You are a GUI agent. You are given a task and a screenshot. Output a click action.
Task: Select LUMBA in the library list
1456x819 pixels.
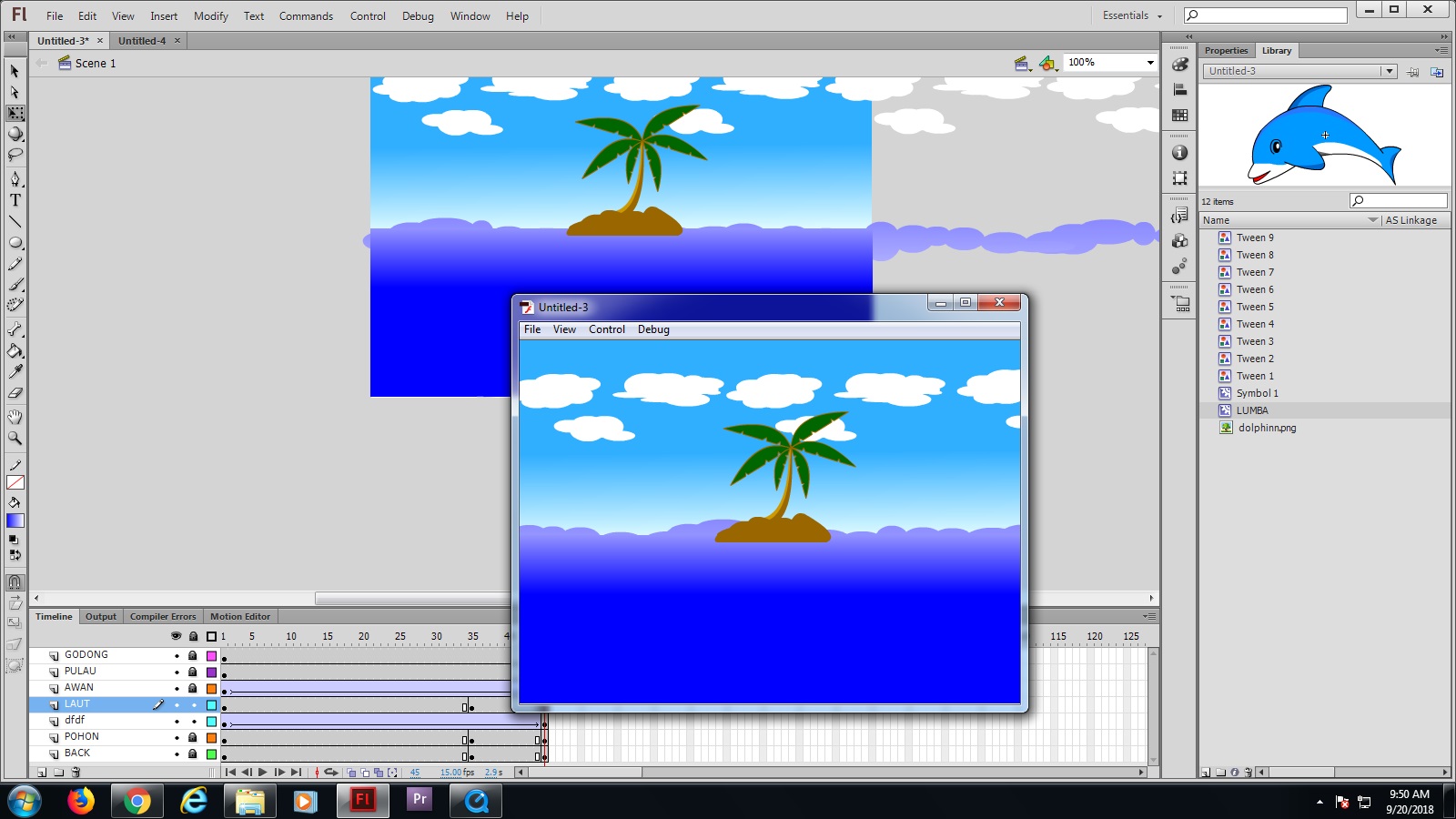pyautogui.click(x=1252, y=410)
